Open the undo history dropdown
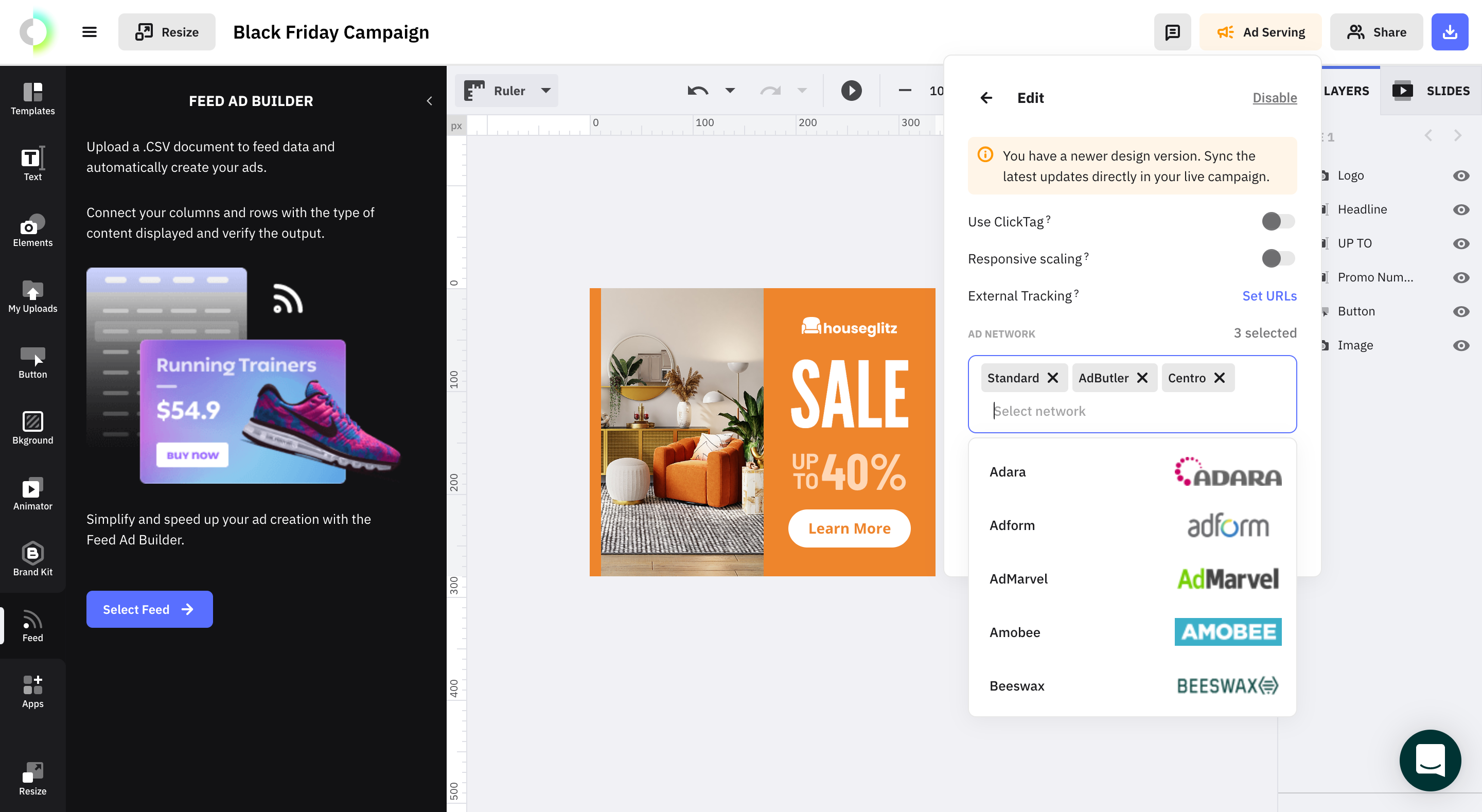1482x812 pixels. [730, 91]
